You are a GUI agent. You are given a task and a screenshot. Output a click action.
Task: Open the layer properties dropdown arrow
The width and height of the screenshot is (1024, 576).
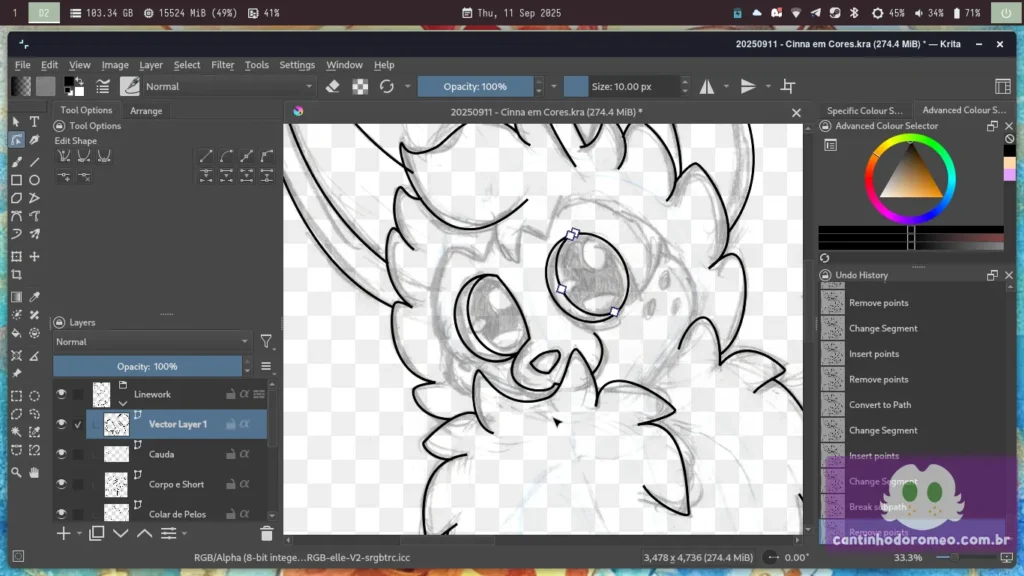185,534
